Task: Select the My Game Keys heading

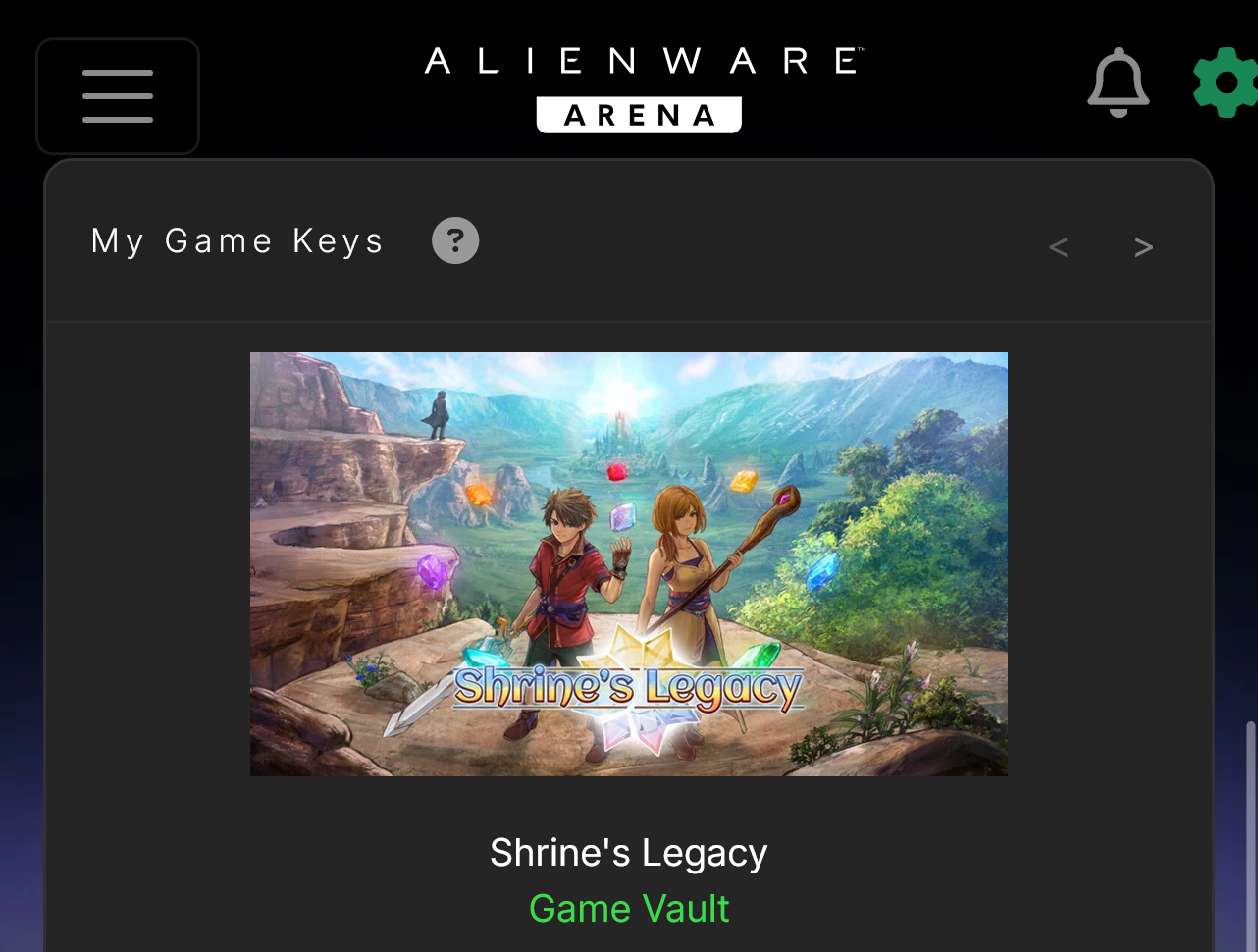Action: (x=237, y=241)
